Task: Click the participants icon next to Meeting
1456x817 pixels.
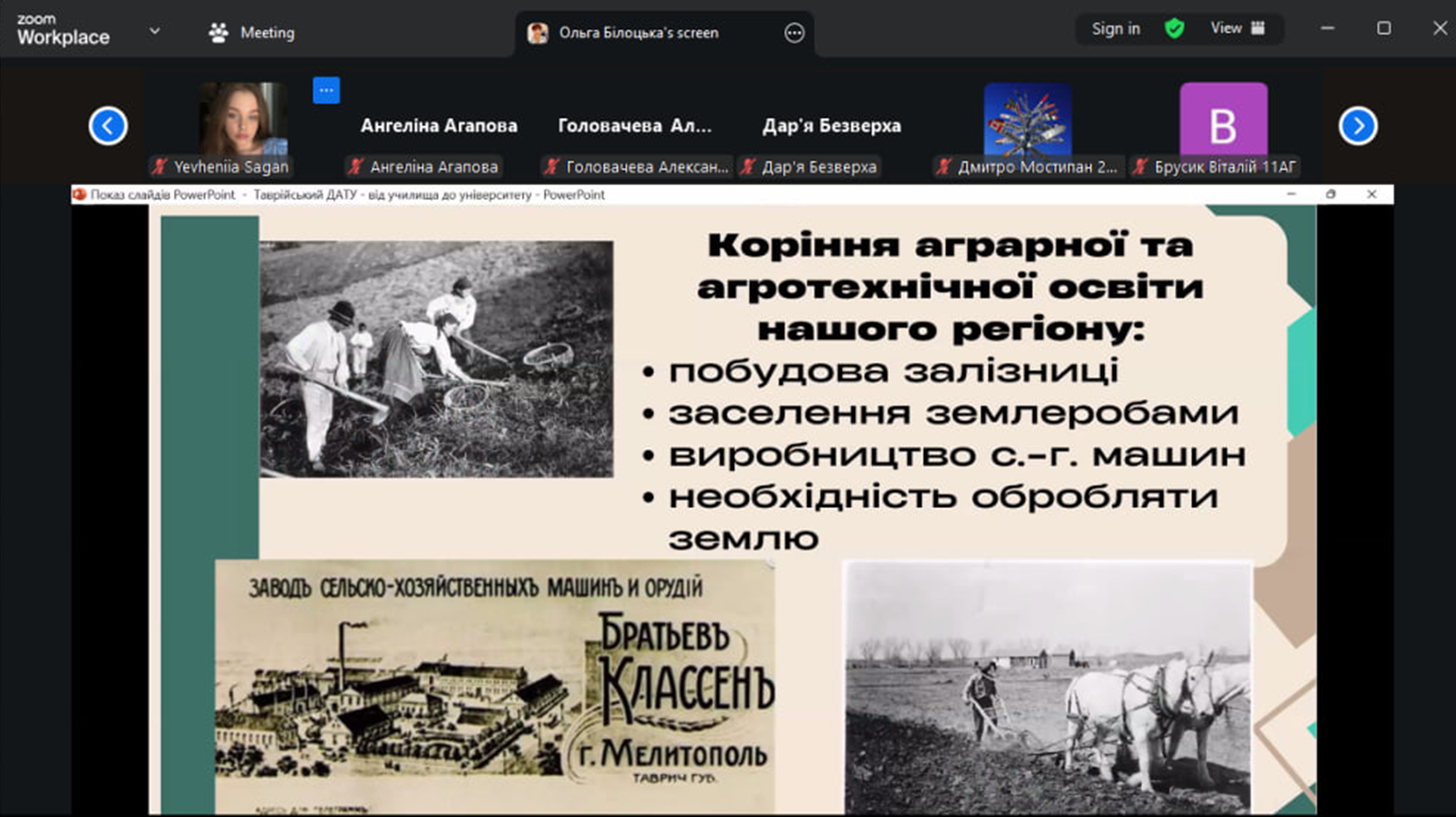Action: coord(218,31)
